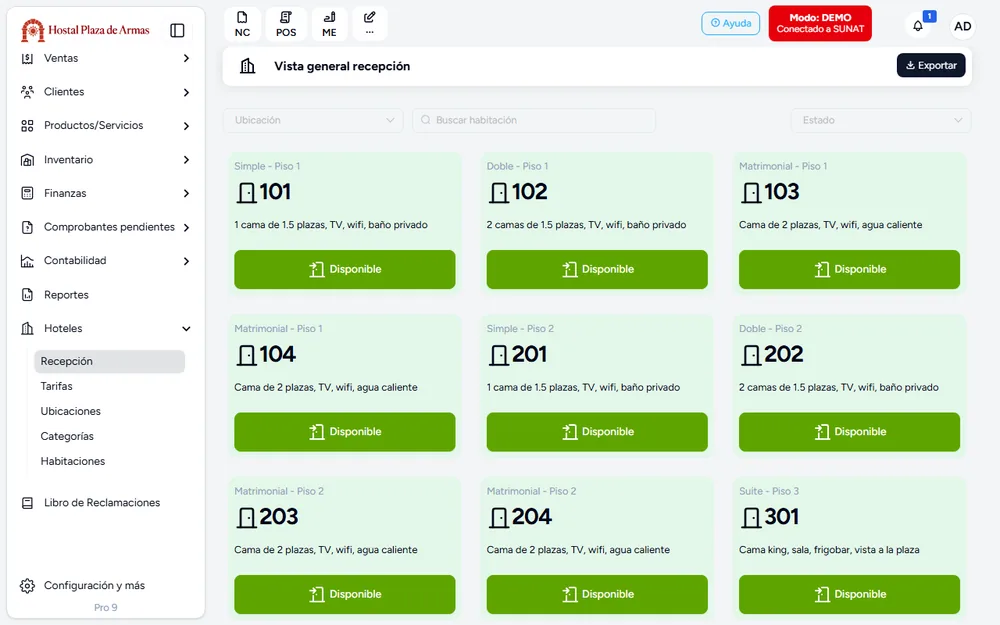
Task: Click the door icon of room 301
Action: [751, 517]
